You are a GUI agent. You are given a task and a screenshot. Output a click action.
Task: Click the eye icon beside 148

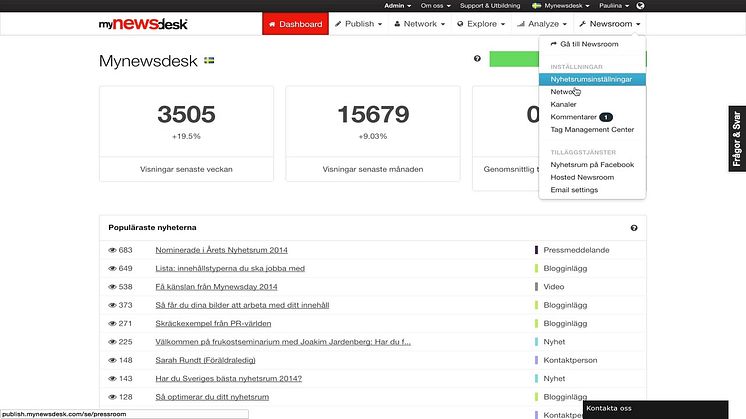point(112,361)
